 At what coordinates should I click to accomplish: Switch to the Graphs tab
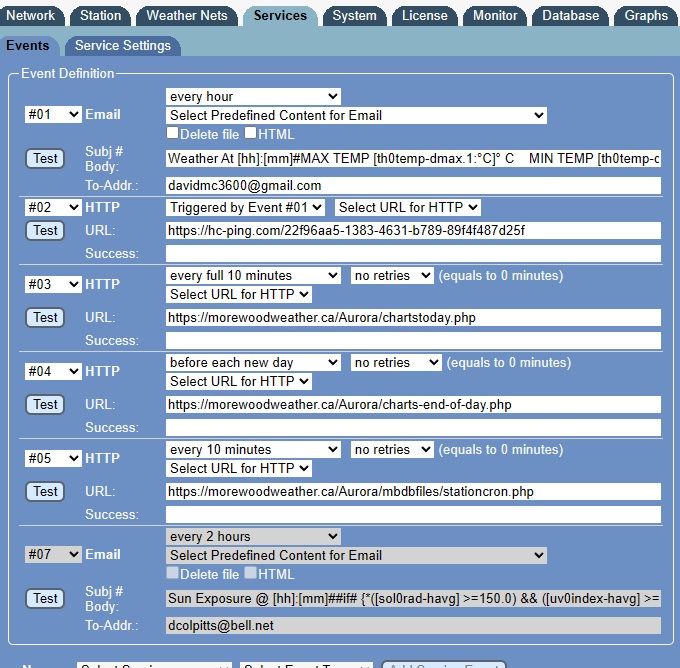(646, 15)
